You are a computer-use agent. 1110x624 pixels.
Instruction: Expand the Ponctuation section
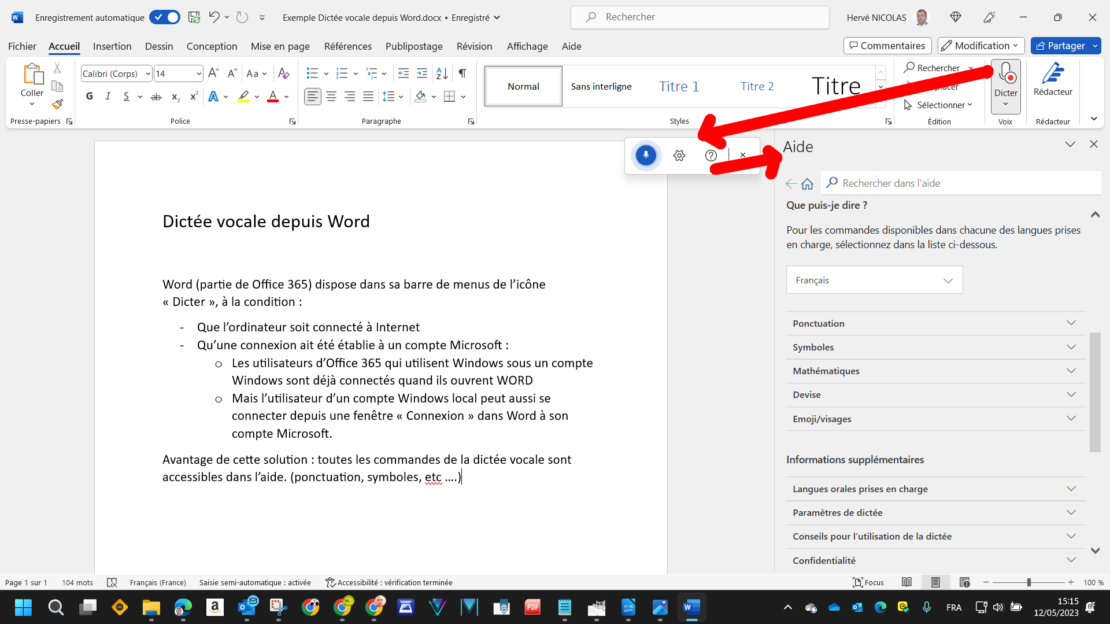pos(934,323)
